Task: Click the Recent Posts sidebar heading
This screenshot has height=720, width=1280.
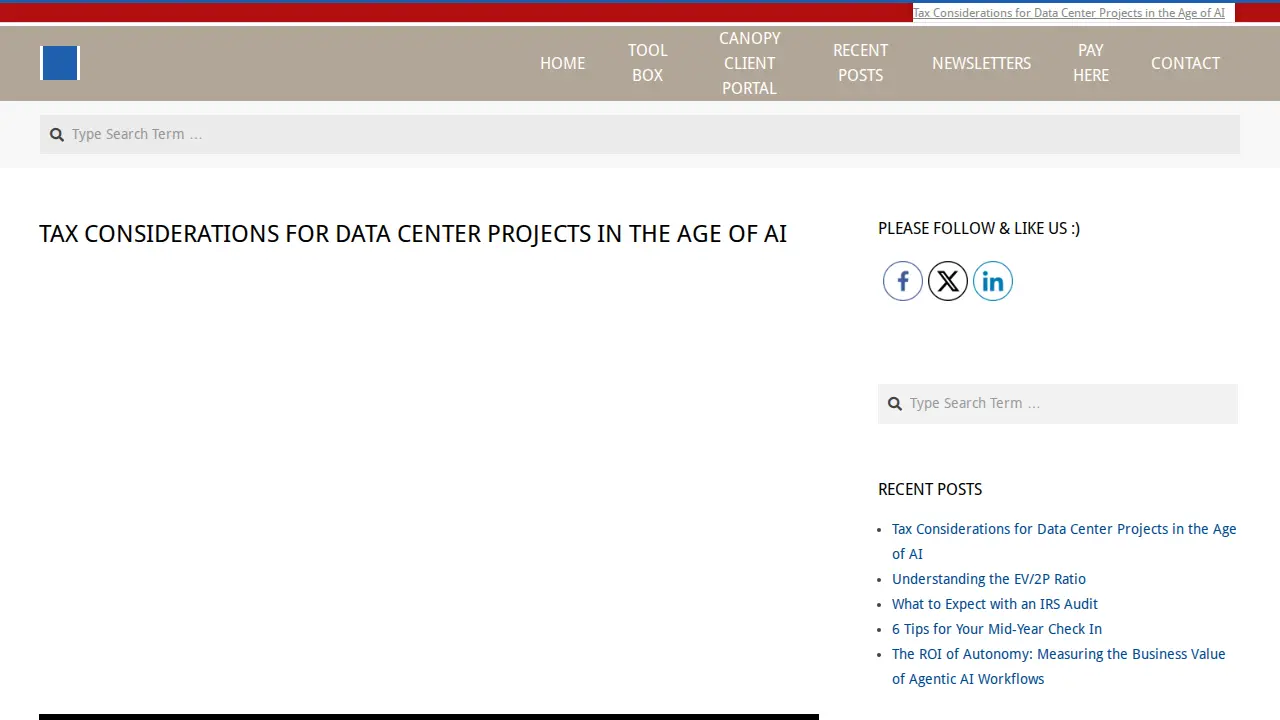Action: click(930, 489)
